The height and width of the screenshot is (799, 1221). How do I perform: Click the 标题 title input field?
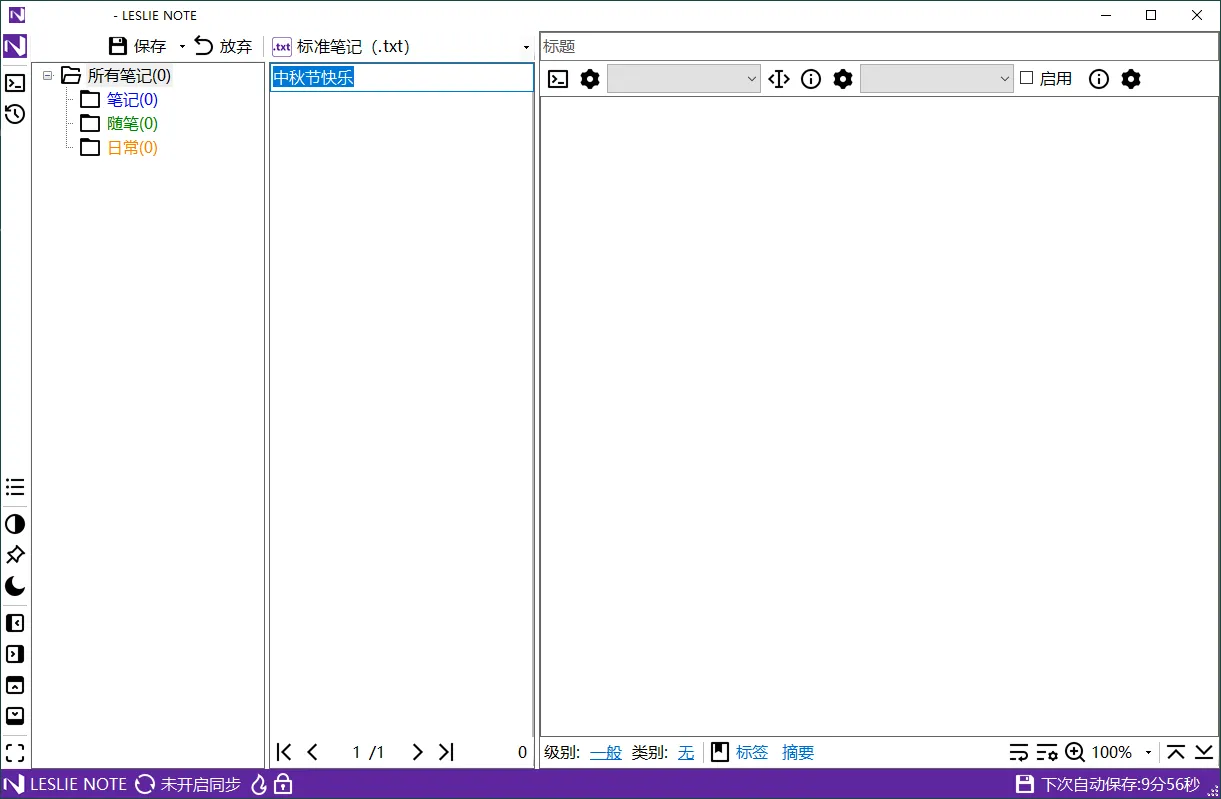[878, 46]
